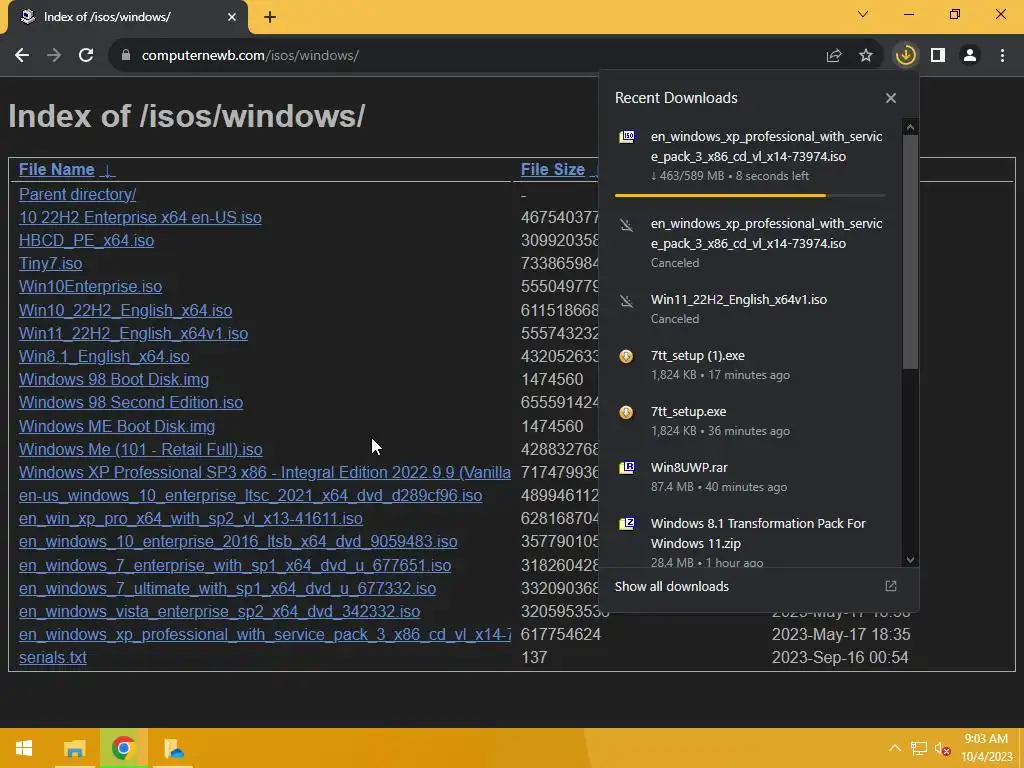1024x768 pixels.
Task: Close the Index of /isos/windows/ tab
Action: coord(232,17)
